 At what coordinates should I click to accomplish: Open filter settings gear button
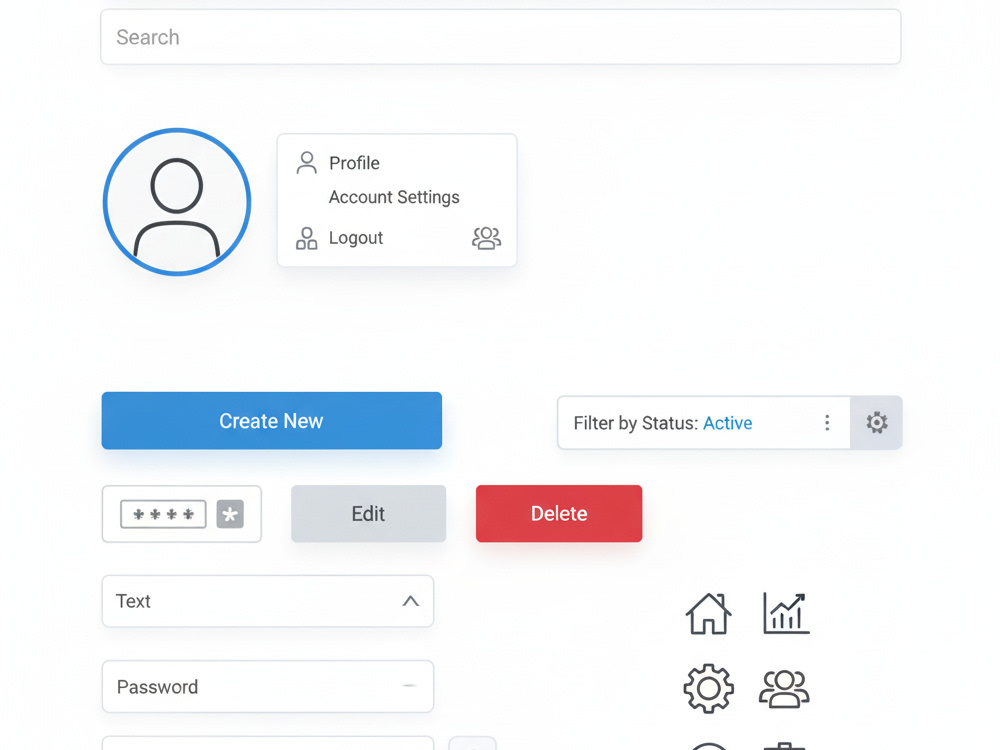tap(876, 423)
